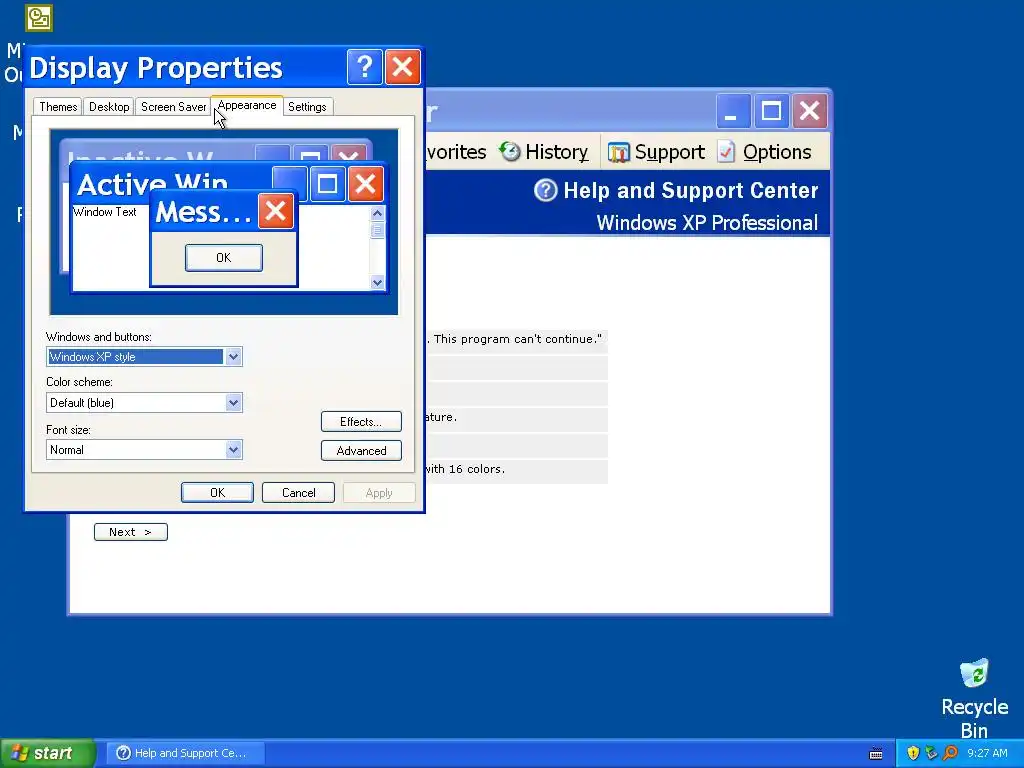Click the Default (blue) color scheme field

(135, 402)
